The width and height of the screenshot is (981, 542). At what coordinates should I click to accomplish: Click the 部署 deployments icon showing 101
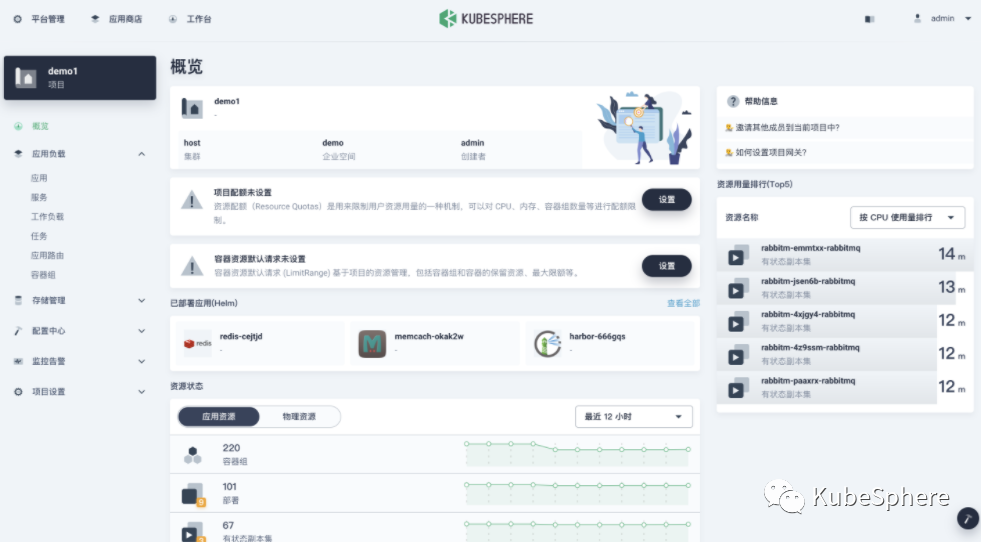[x=193, y=494]
